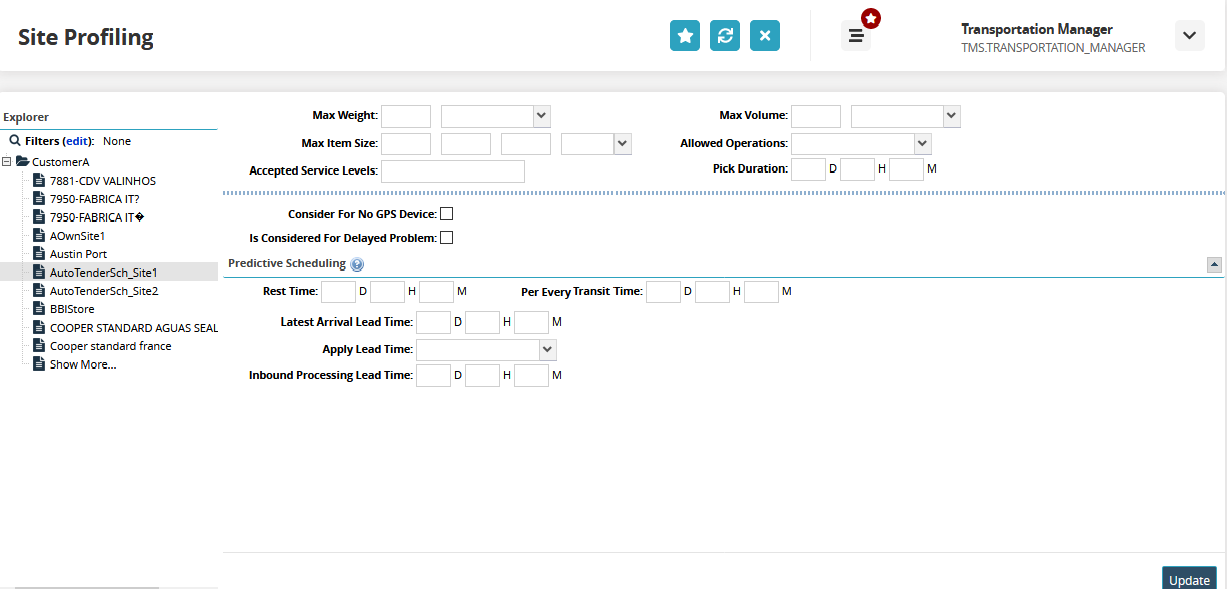Select Austin Port in the explorer tree
Viewport: 1227px width, 589px height.
(x=78, y=254)
